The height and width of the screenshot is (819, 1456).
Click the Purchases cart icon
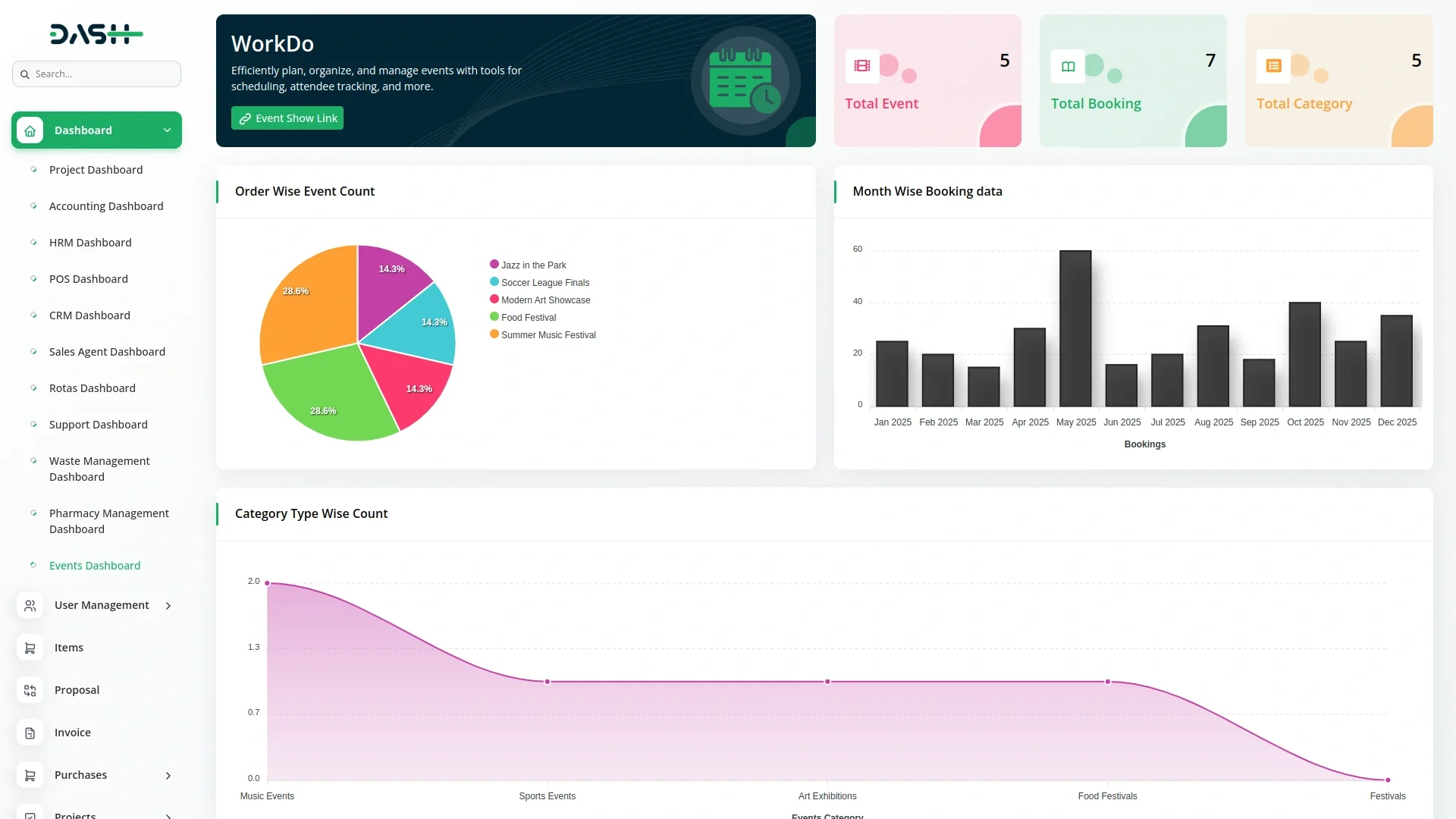pos(30,775)
